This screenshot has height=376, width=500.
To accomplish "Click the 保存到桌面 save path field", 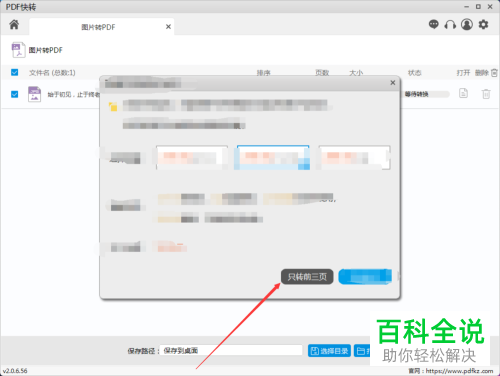I will coord(231,350).
